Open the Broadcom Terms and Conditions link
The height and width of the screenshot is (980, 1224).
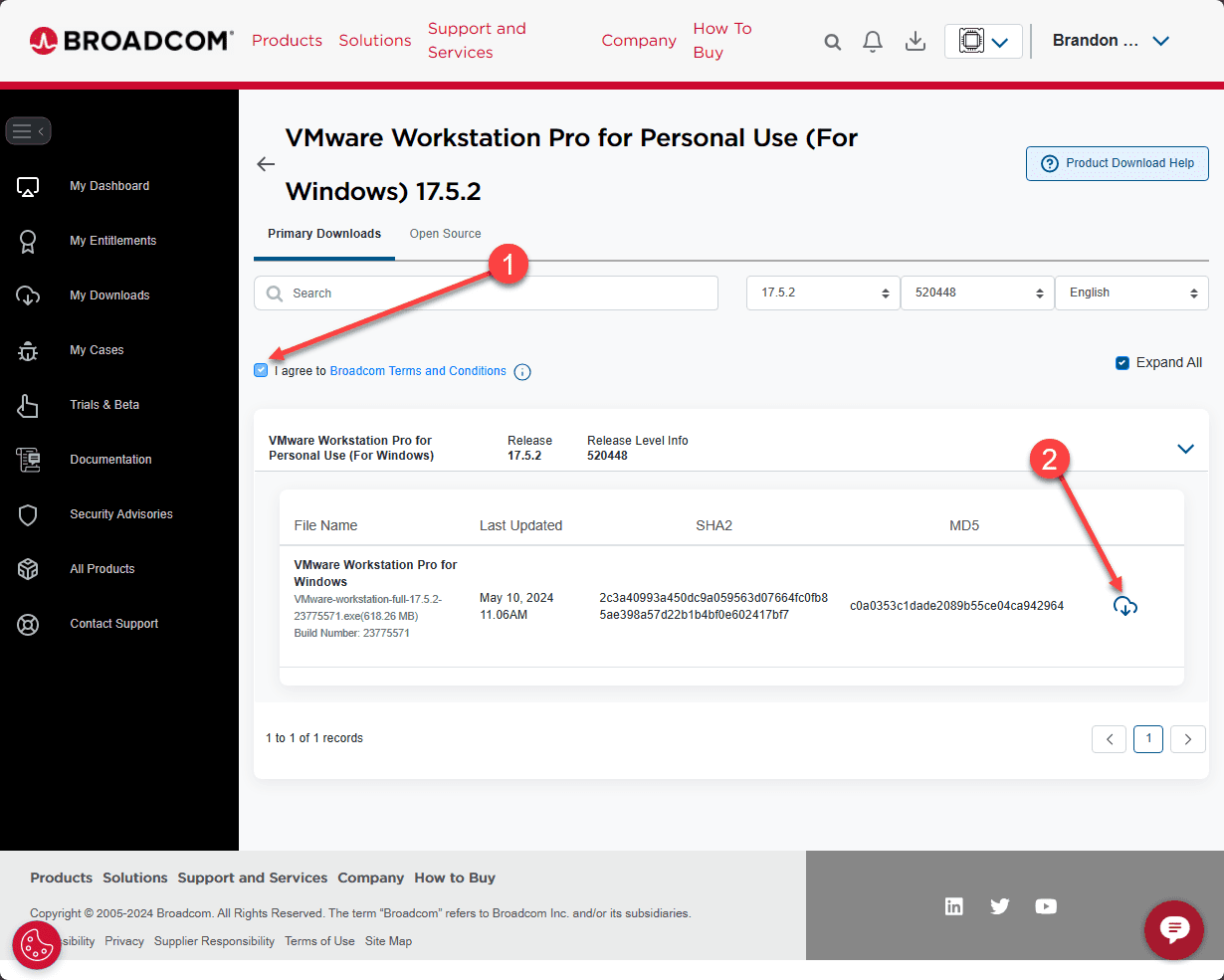418,371
